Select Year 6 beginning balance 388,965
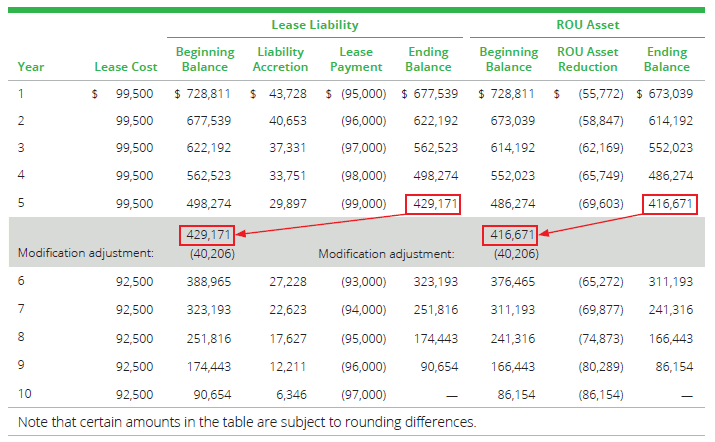This screenshot has height=442, width=715. click(x=212, y=283)
